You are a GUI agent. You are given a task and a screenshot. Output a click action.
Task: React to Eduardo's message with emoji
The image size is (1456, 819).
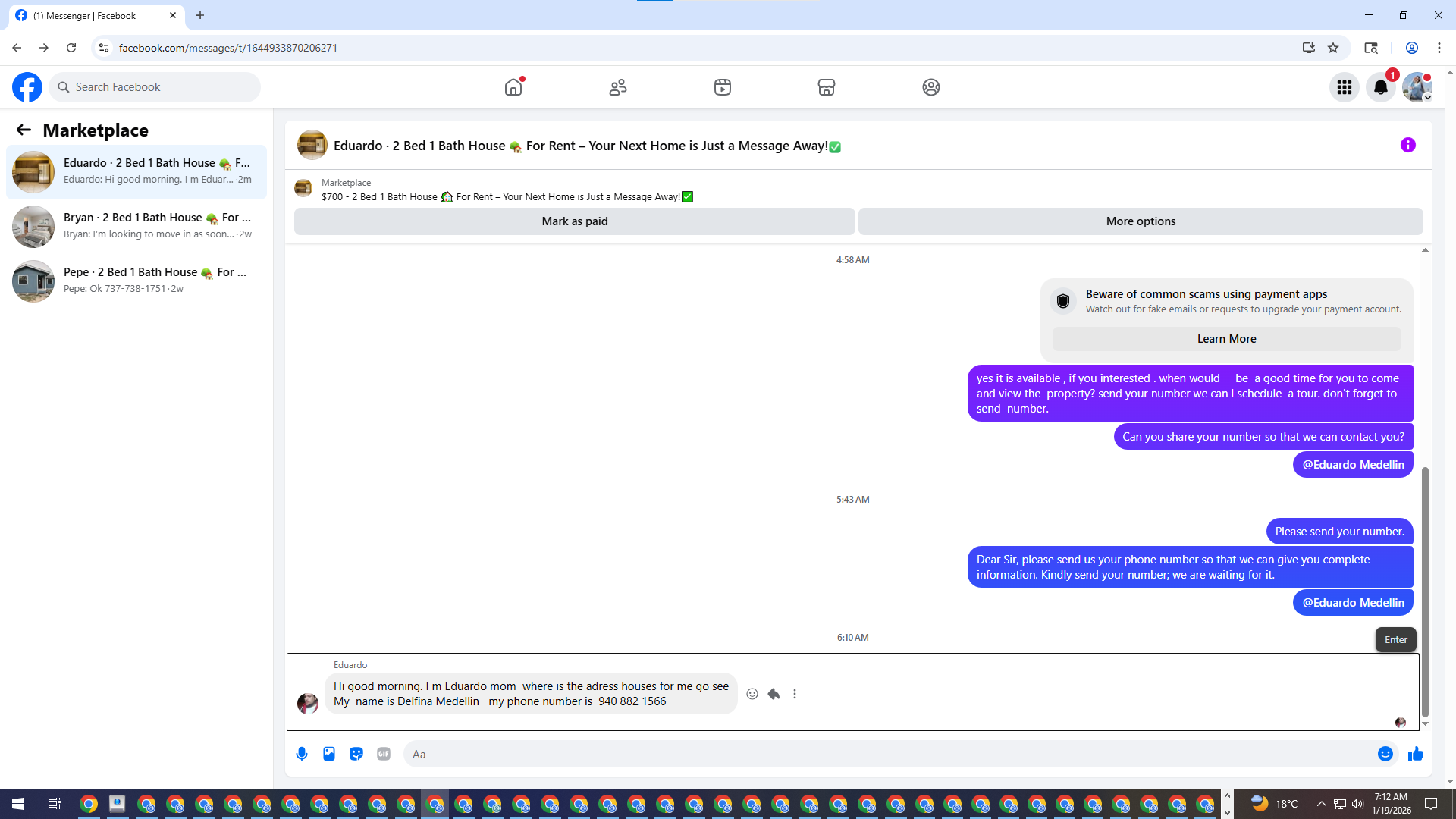point(752,694)
